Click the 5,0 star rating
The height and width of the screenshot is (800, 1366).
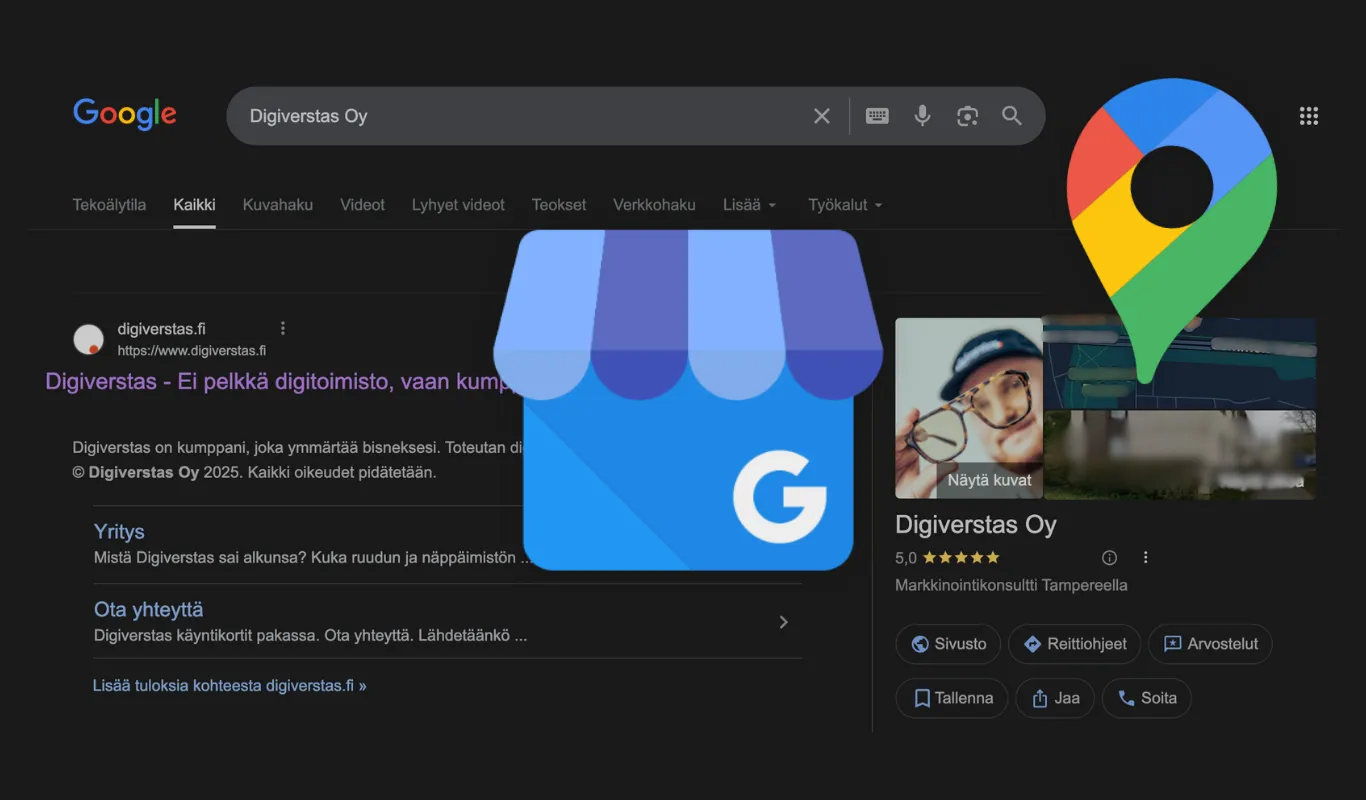click(947, 558)
